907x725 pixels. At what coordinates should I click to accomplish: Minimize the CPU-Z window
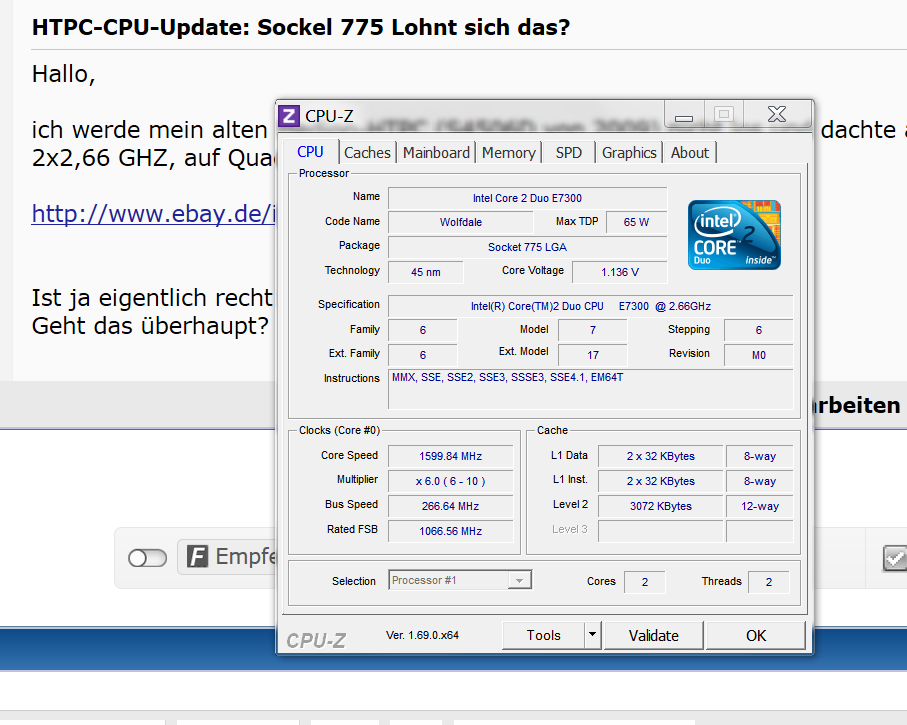click(x=684, y=114)
